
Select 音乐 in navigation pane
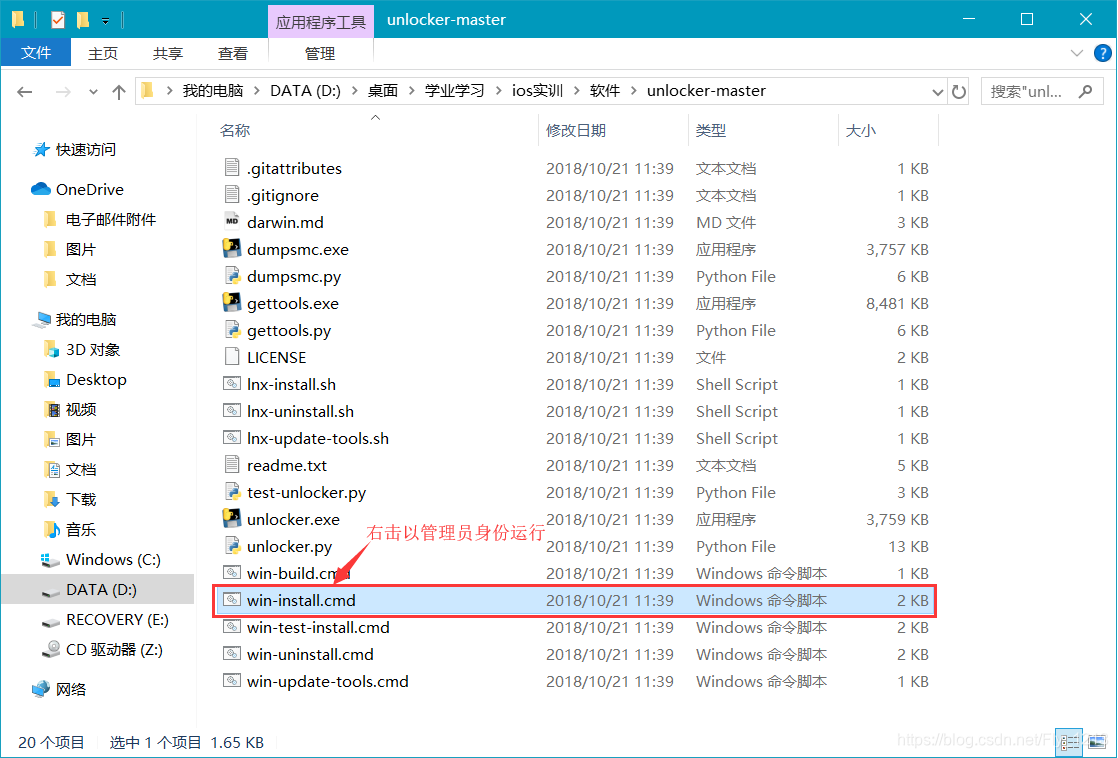pyautogui.click(x=81, y=529)
